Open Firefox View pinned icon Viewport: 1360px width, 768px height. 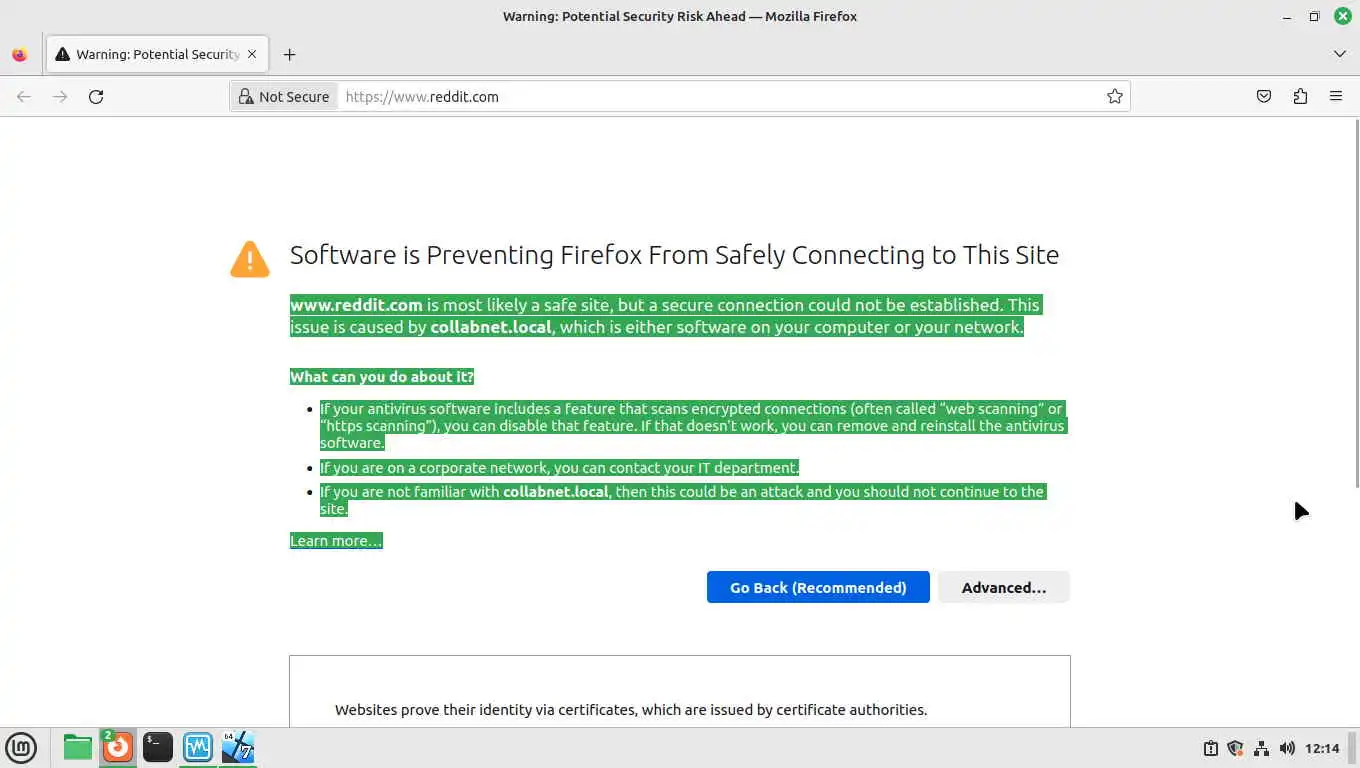(20, 55)
